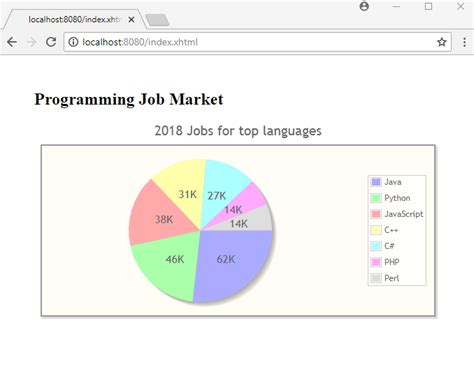474x378 pixels.
Task: Select the localhost:8080/index.xhtml tab
Action: [74, 19]
